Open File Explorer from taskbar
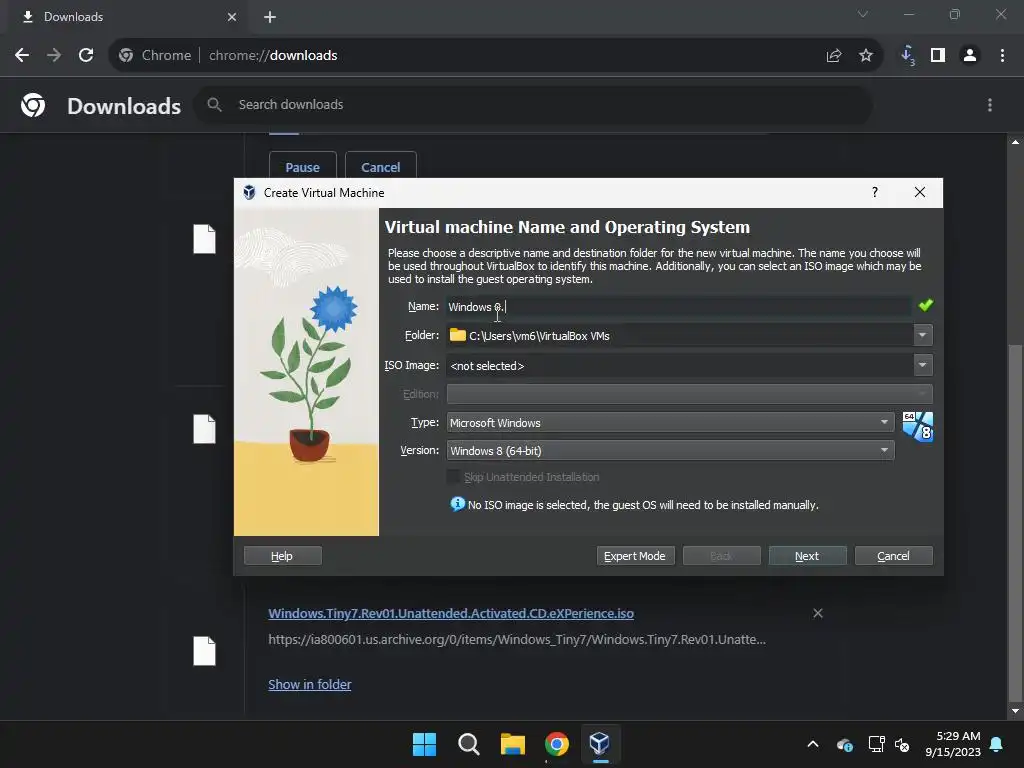 [513, 744]
